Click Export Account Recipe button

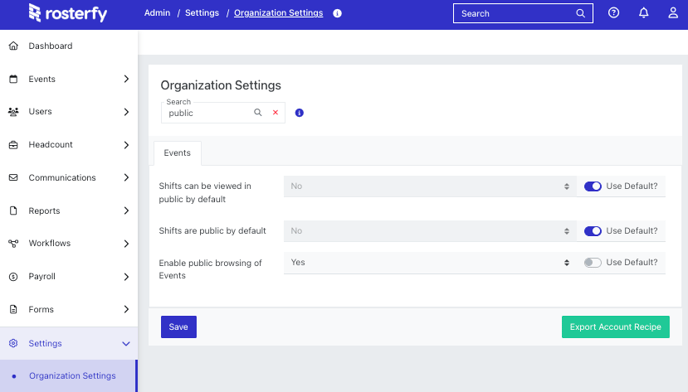tap(615, 327)
